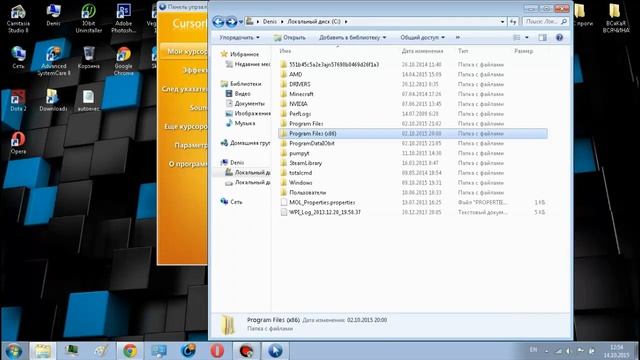Click Локальный диск (C:) breadcrumb segment
Screen dimensions: 640x360
click(313, 22)
